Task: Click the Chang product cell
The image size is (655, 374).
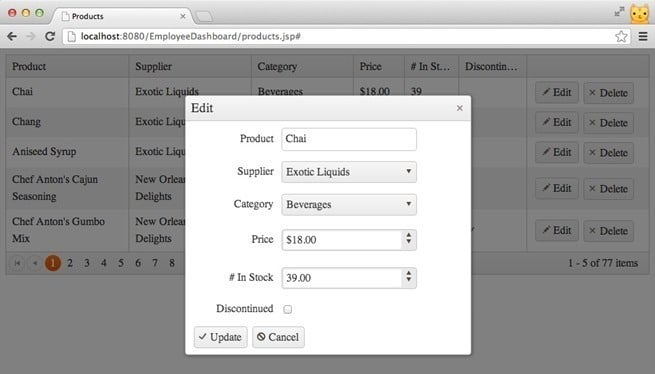Action: click(67, 122)
